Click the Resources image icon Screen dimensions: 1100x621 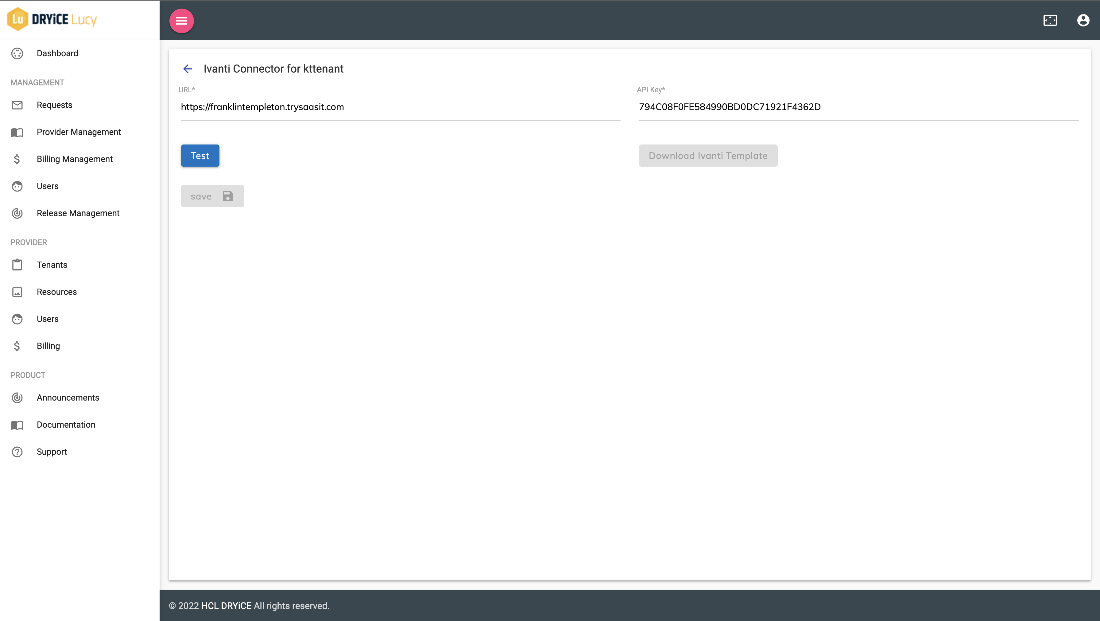click(18, 292)
